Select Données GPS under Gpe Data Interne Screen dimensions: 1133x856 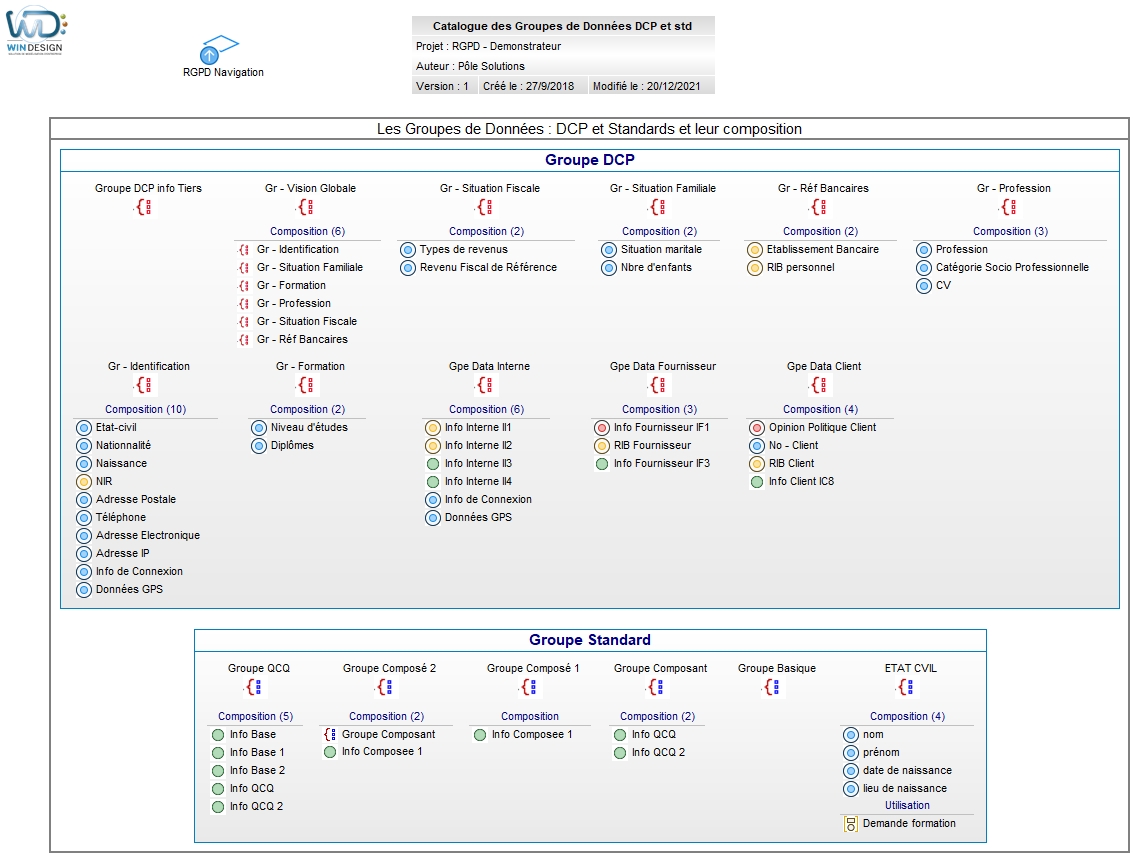click(x=478, y=517)
